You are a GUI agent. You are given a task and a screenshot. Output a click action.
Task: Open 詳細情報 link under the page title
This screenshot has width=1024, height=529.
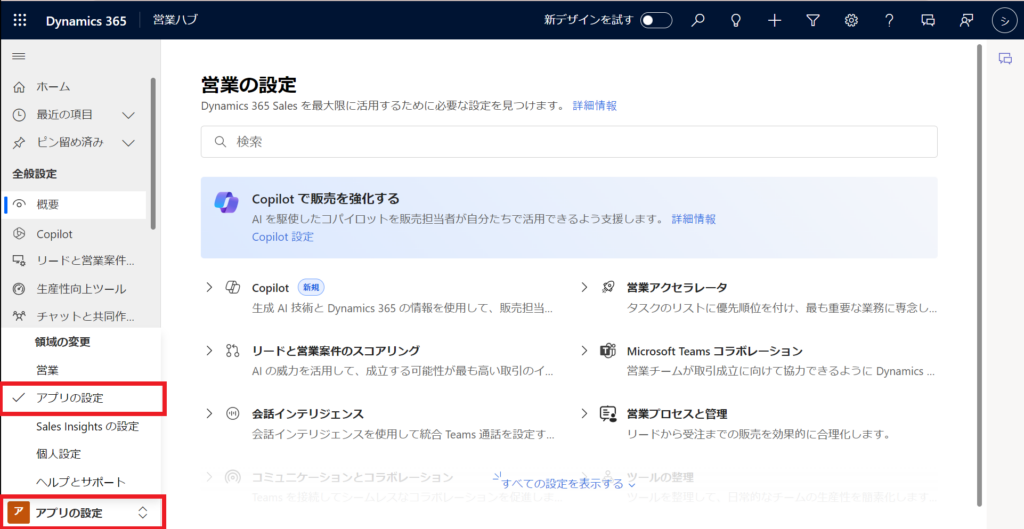click(595, 106)
